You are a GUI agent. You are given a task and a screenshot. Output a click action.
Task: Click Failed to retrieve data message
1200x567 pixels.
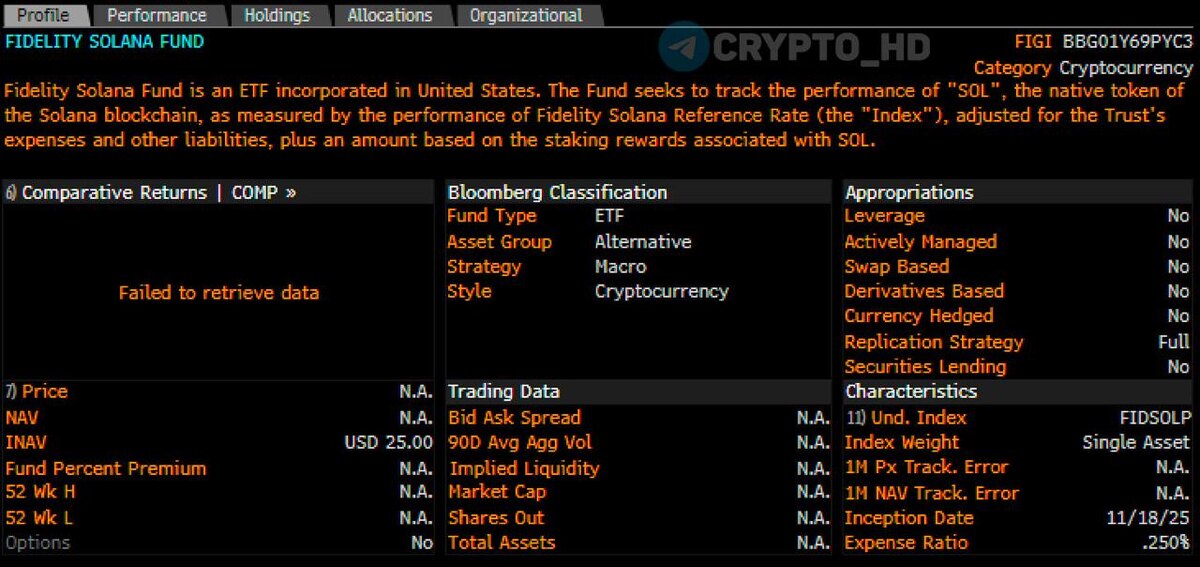[218, 293]
